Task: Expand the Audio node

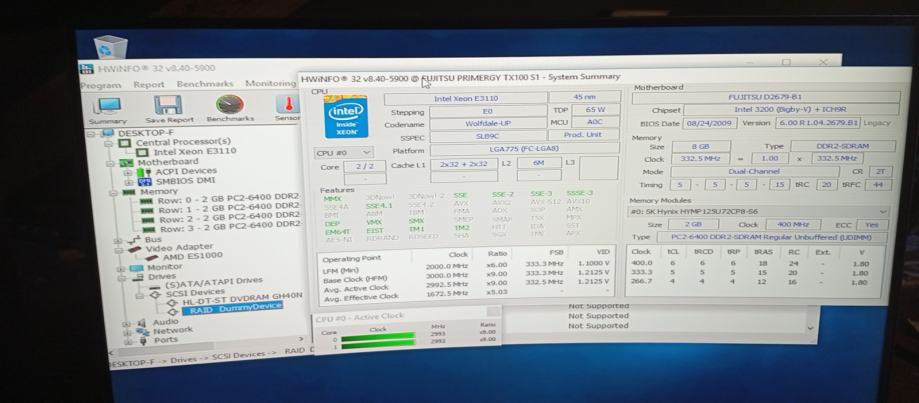Action: pos(127,323)
